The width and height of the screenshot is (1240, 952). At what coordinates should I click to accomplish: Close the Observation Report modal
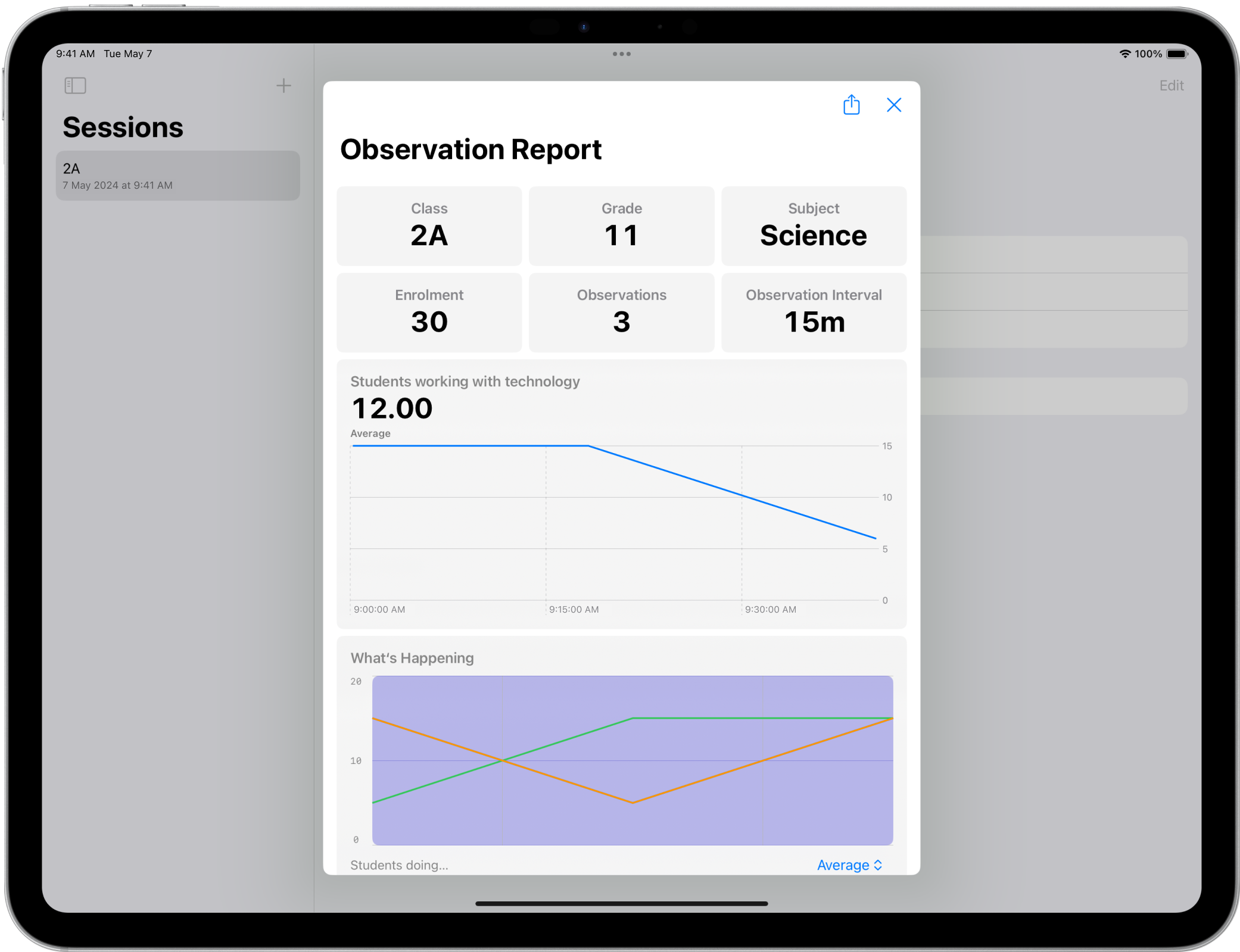894,105
